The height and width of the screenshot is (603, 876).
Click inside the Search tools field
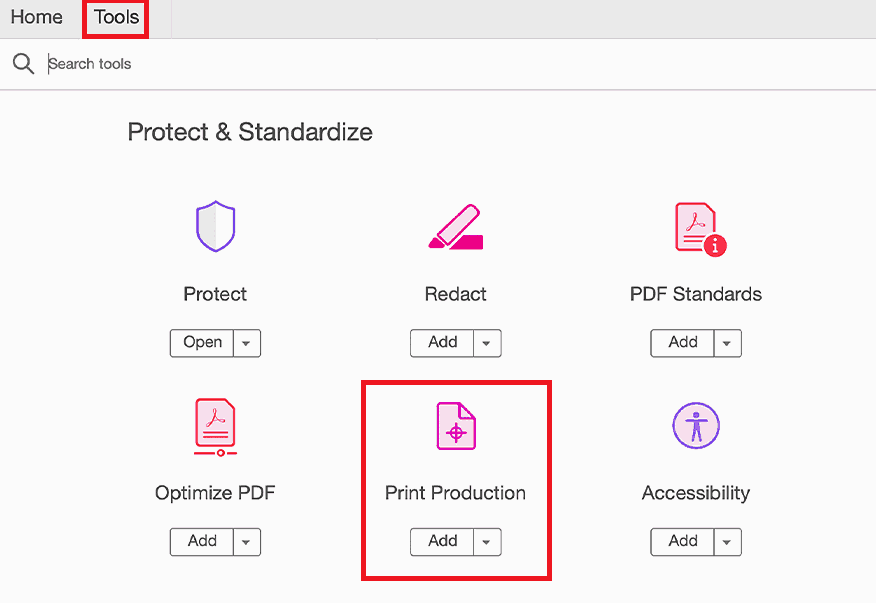pyautogui.click(x=150, y=63)
